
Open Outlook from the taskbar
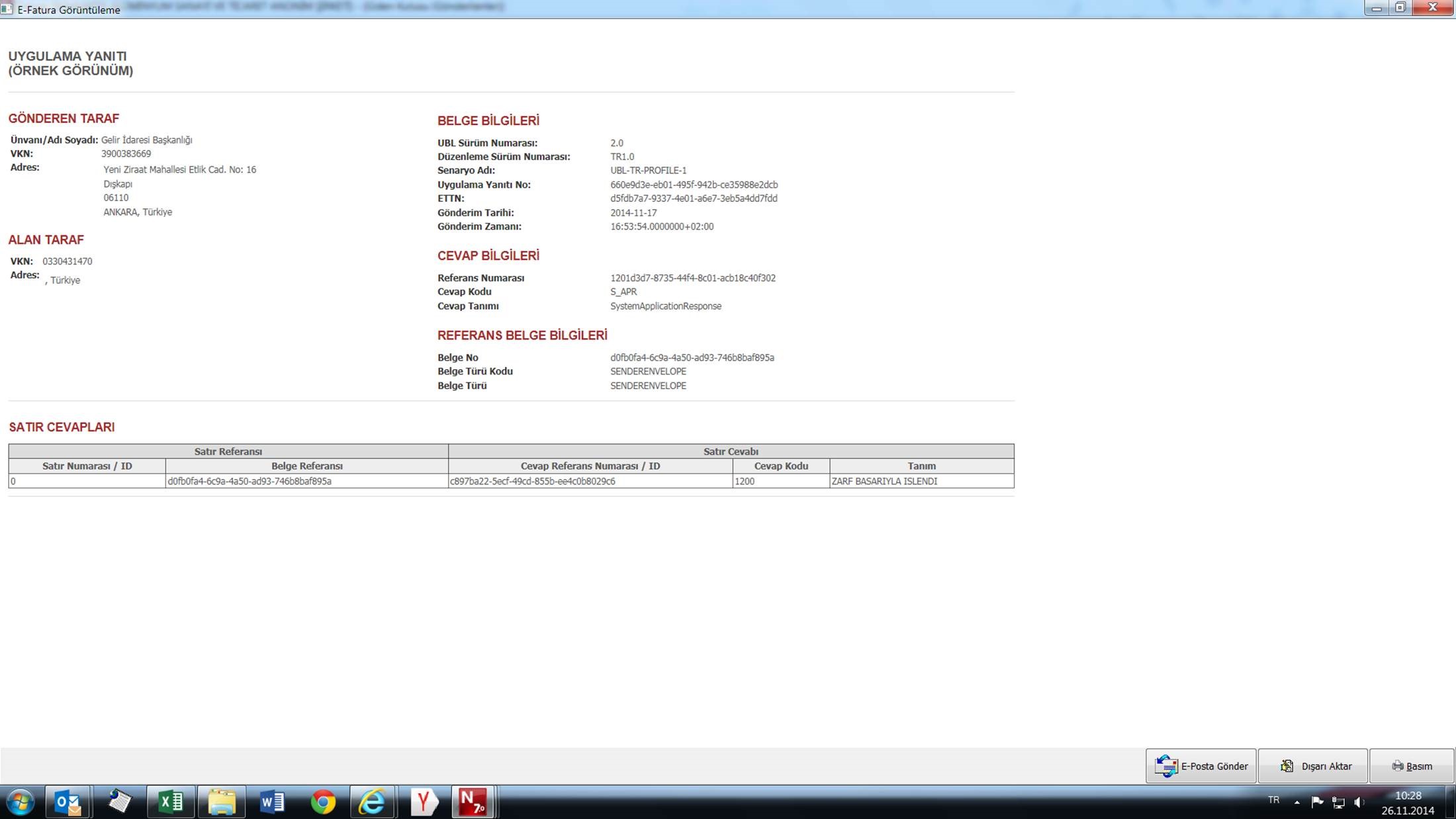[68, 802]
